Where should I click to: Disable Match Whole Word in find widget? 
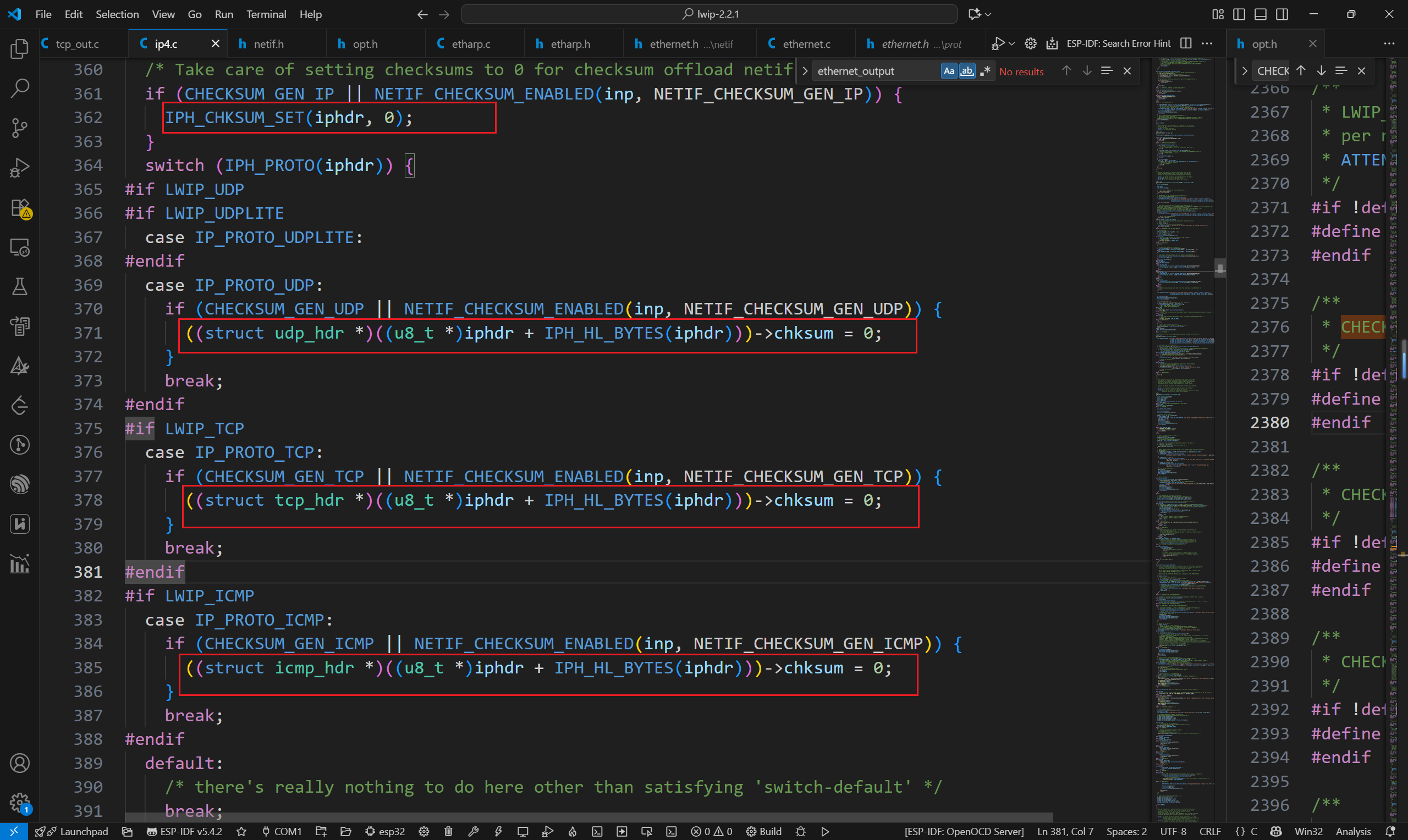(x=967, y=71)
